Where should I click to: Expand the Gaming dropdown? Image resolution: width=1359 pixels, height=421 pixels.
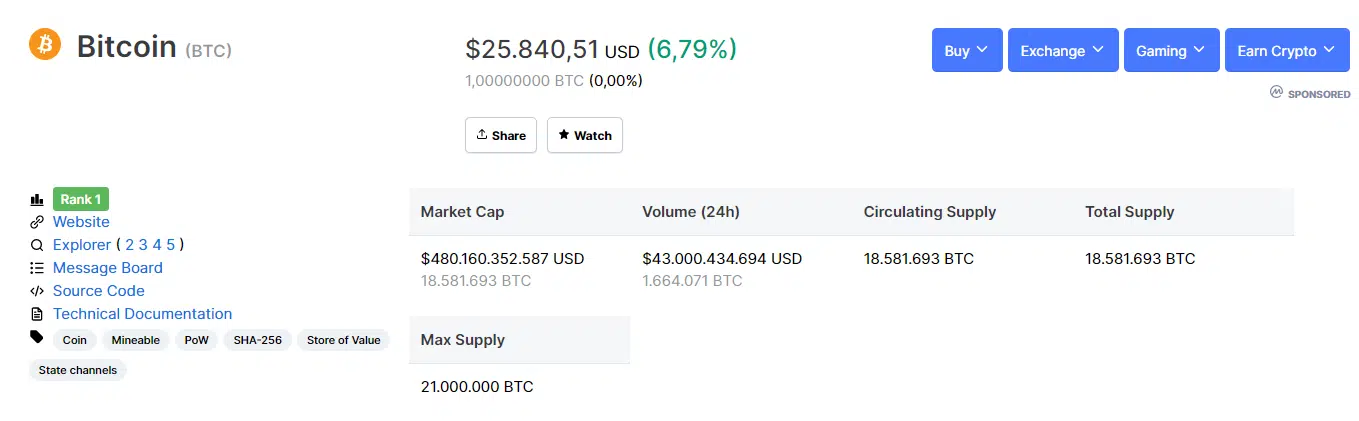pyautogui.click(x=1171, y=50)
